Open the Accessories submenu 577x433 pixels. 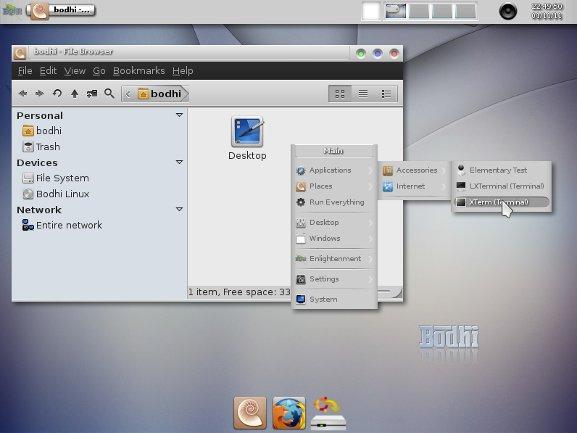(x=414, y=170)
